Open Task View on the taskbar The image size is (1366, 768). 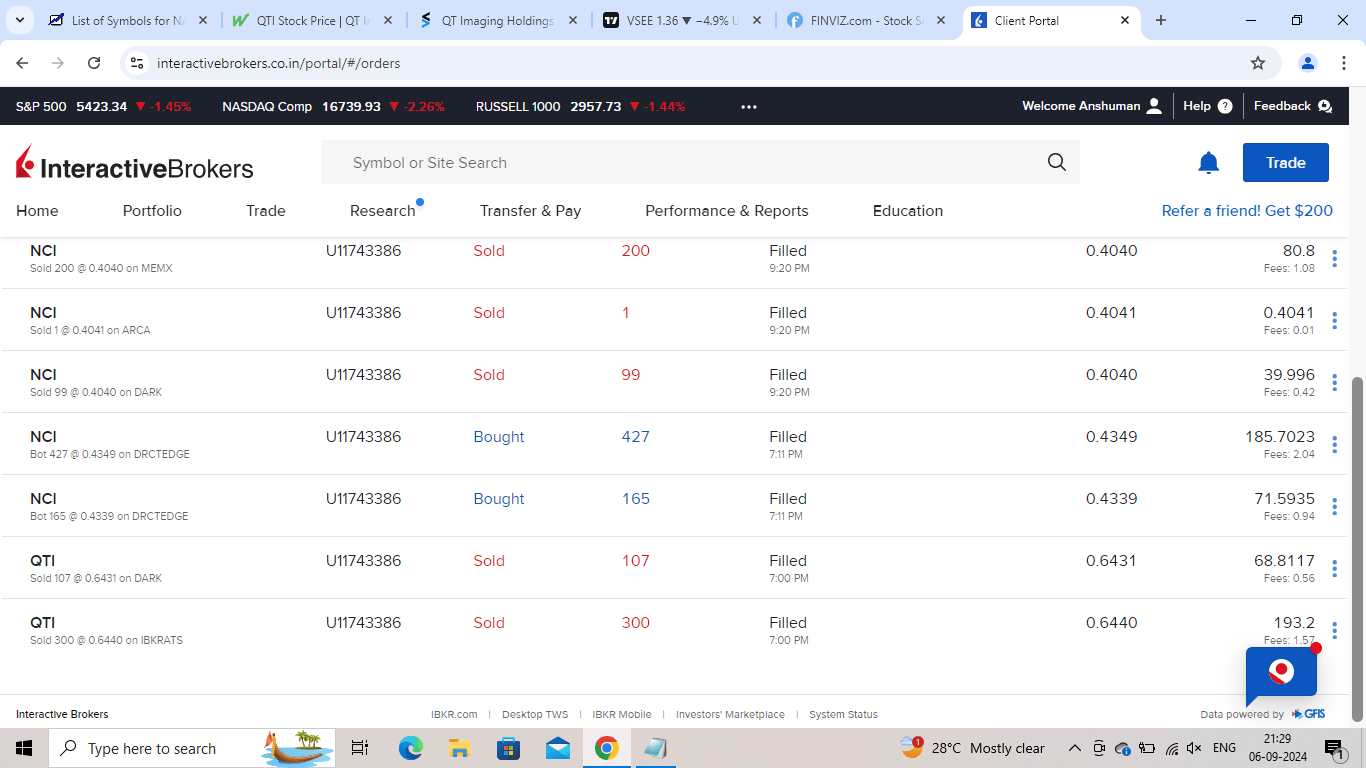click(361, 748)
